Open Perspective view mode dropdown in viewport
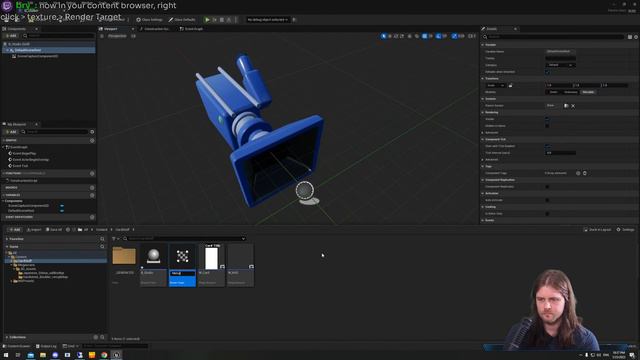This screenshot has width=640, height=360. [x=117, y=36]
